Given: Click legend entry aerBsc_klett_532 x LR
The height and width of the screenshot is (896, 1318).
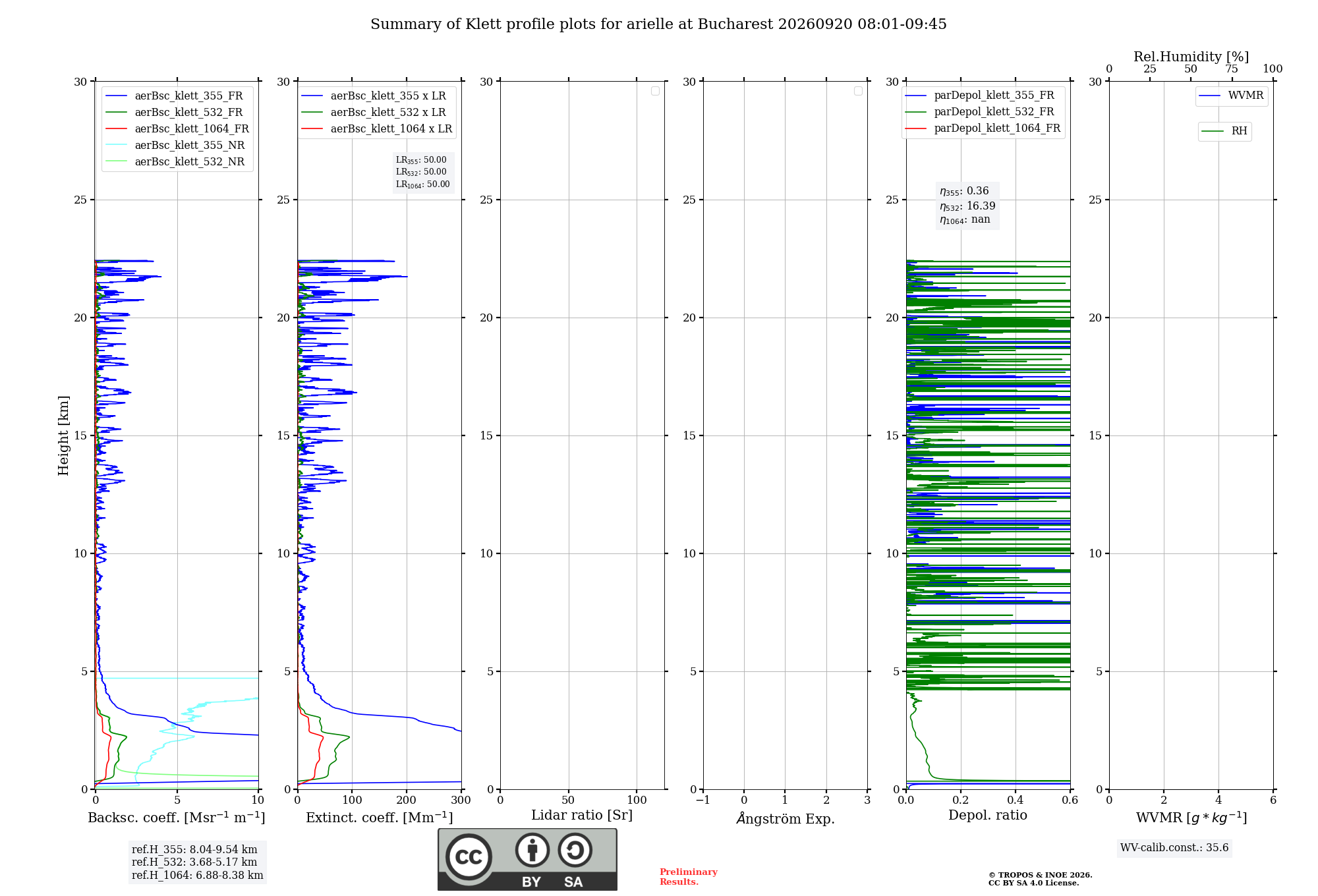Looking at the screenshot, I should 374,113.
